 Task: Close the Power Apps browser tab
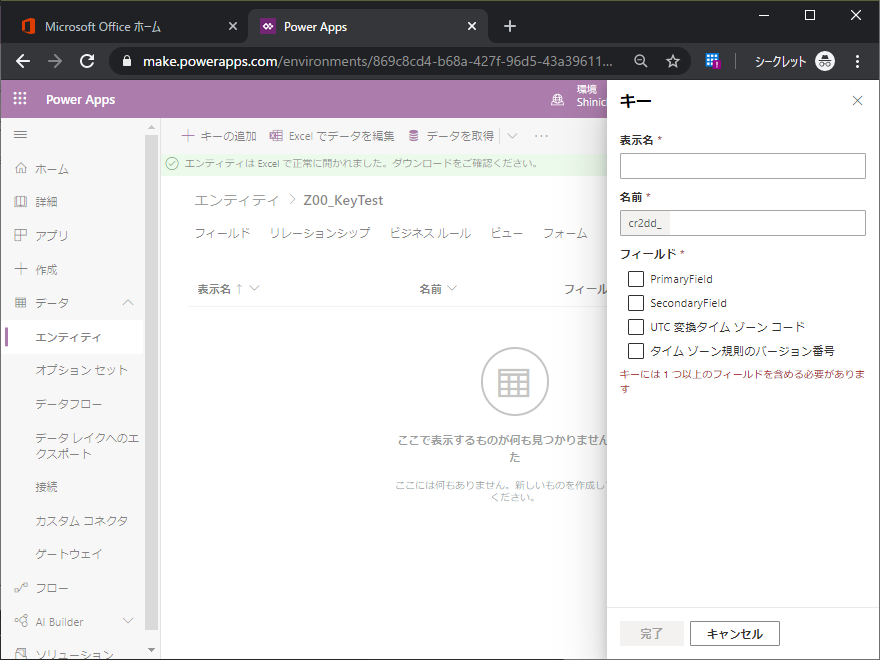point(472,26)
